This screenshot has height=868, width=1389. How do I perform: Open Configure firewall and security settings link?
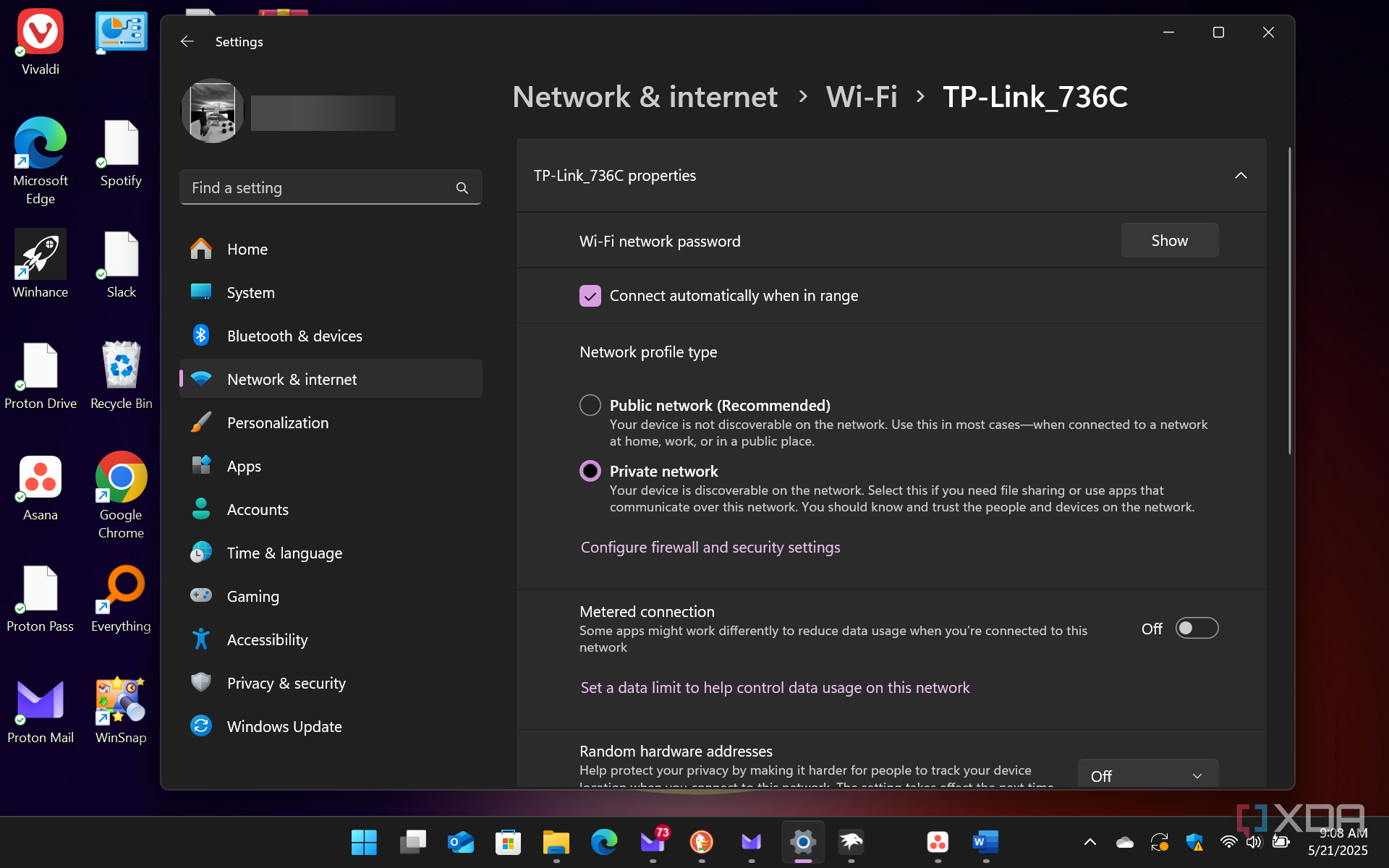pyautogui.click(x=710, y=548)
